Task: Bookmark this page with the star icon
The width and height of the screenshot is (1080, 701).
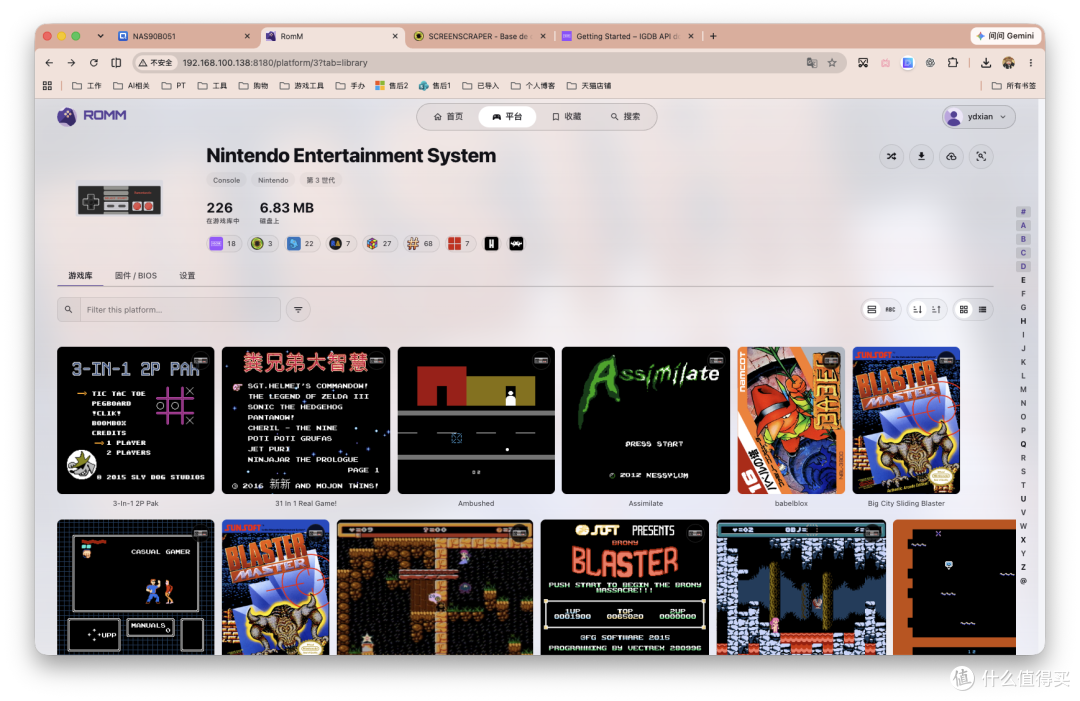Action: (x=832, y=63)
